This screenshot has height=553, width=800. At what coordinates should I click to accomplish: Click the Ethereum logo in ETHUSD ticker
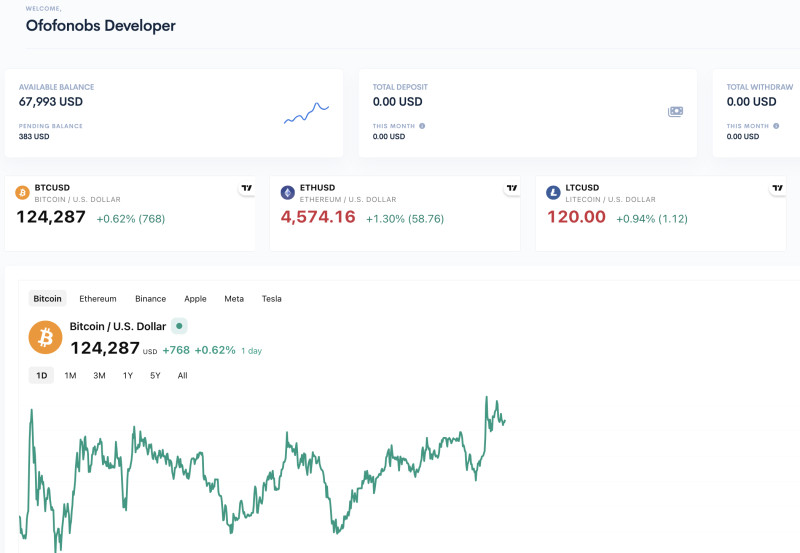tap(288, 193)
